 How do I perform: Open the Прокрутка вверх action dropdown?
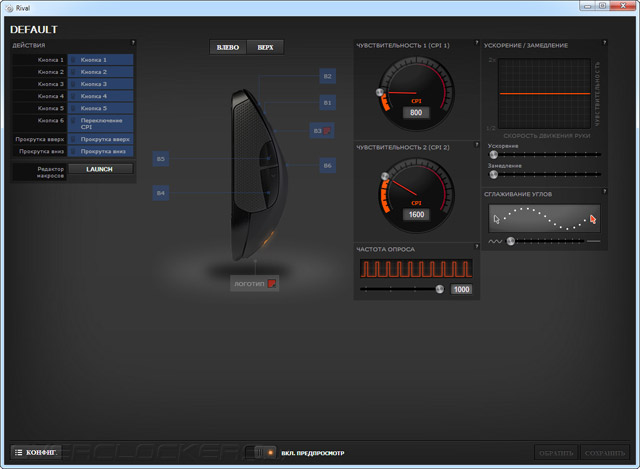coord(100,139)
